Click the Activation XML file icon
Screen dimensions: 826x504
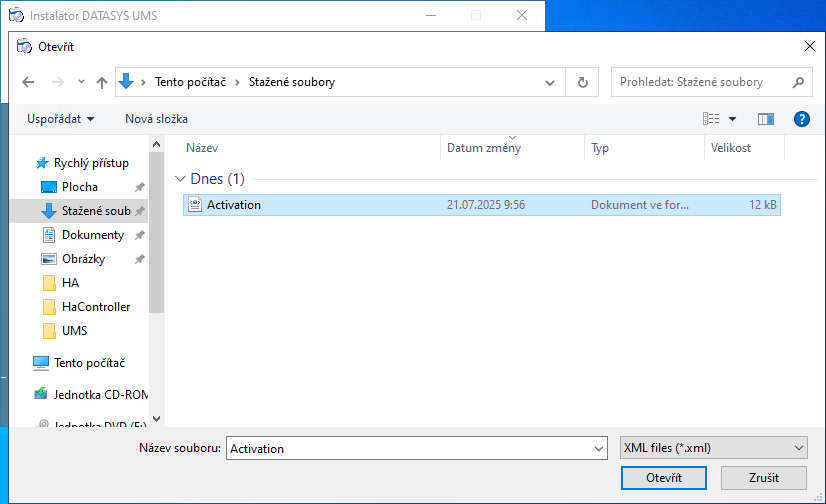(195, 205)
